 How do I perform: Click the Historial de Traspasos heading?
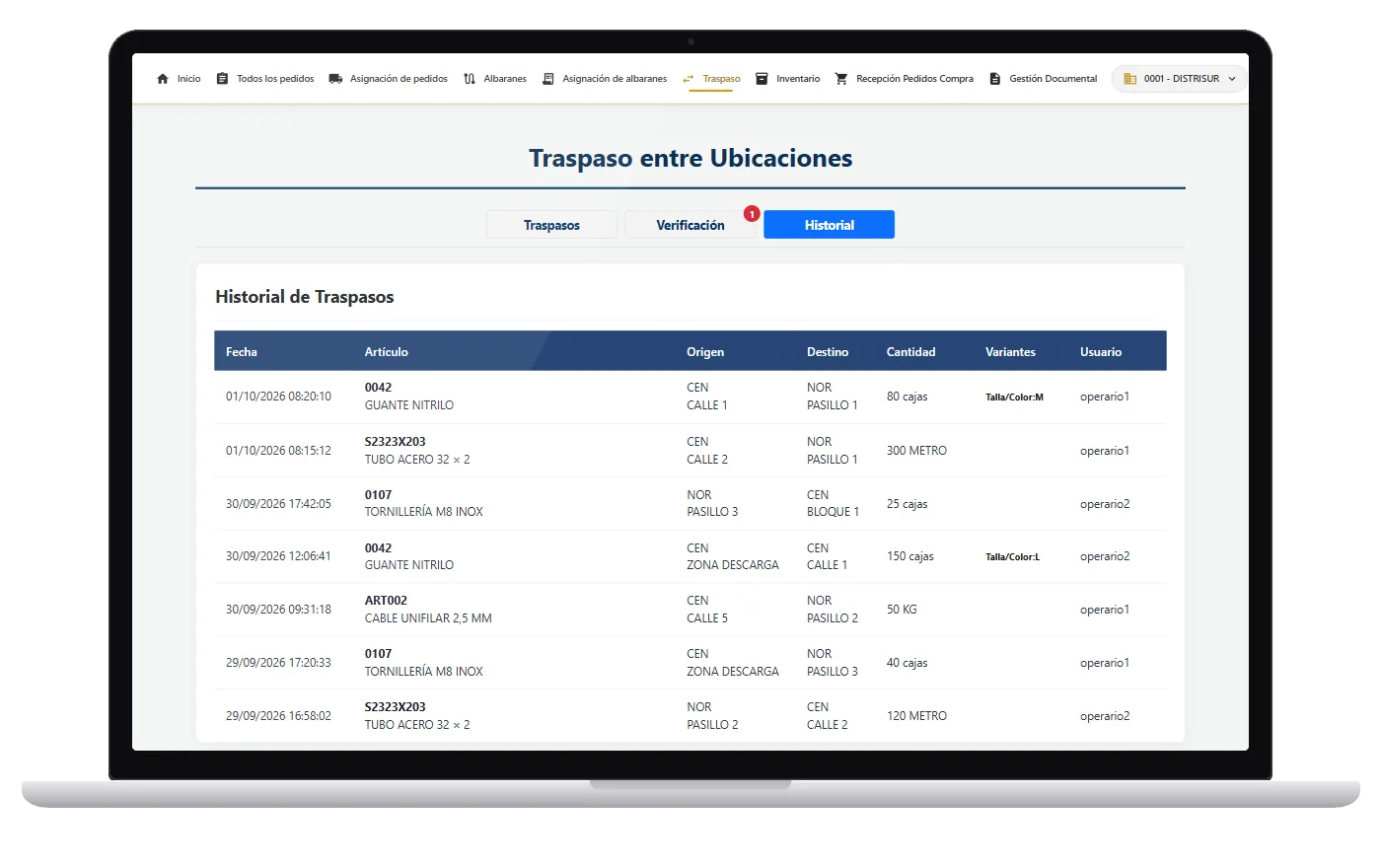click(x=305, y=297)
